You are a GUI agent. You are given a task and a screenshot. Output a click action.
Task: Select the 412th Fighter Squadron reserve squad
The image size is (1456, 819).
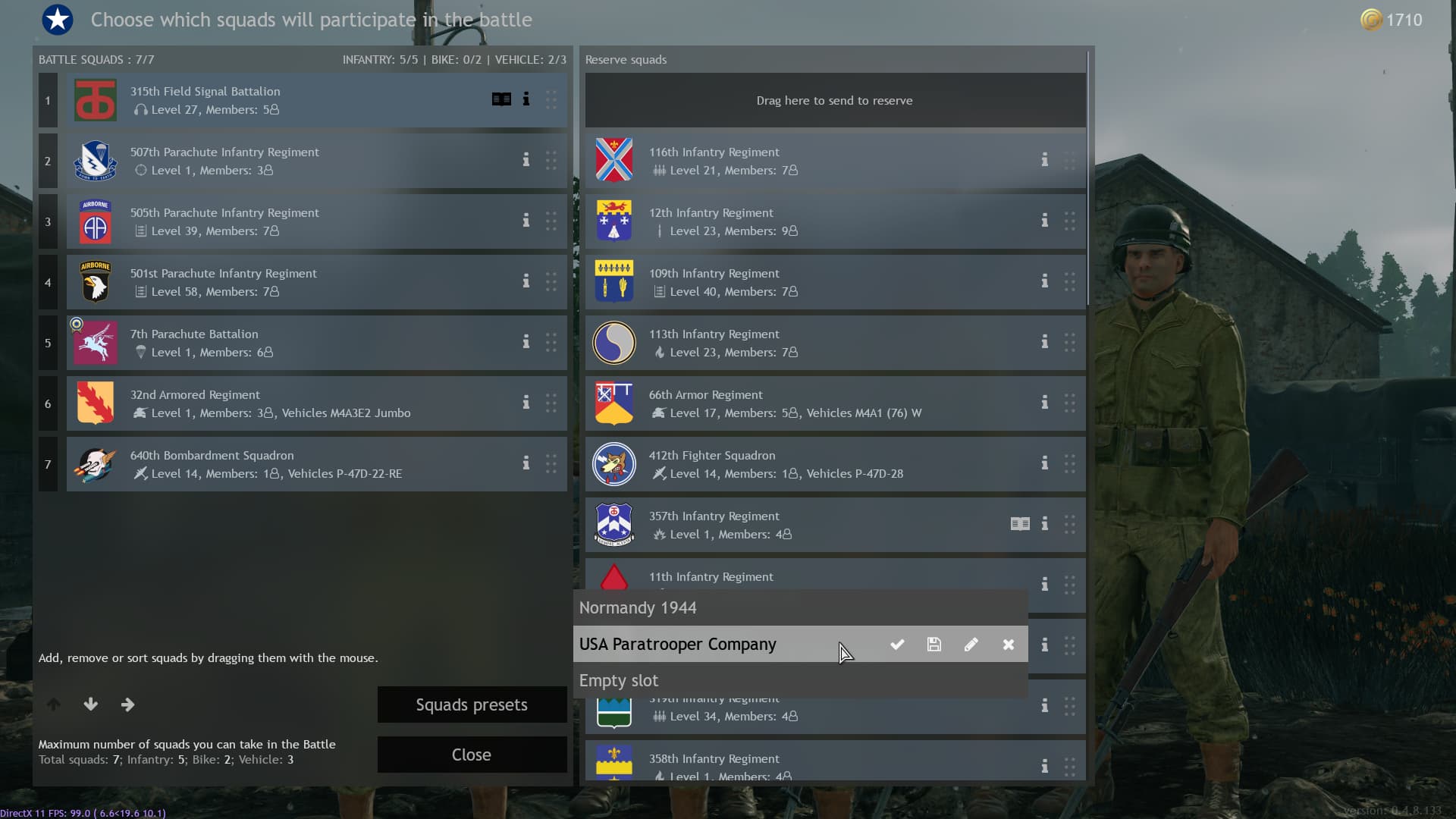click(835, 464)
